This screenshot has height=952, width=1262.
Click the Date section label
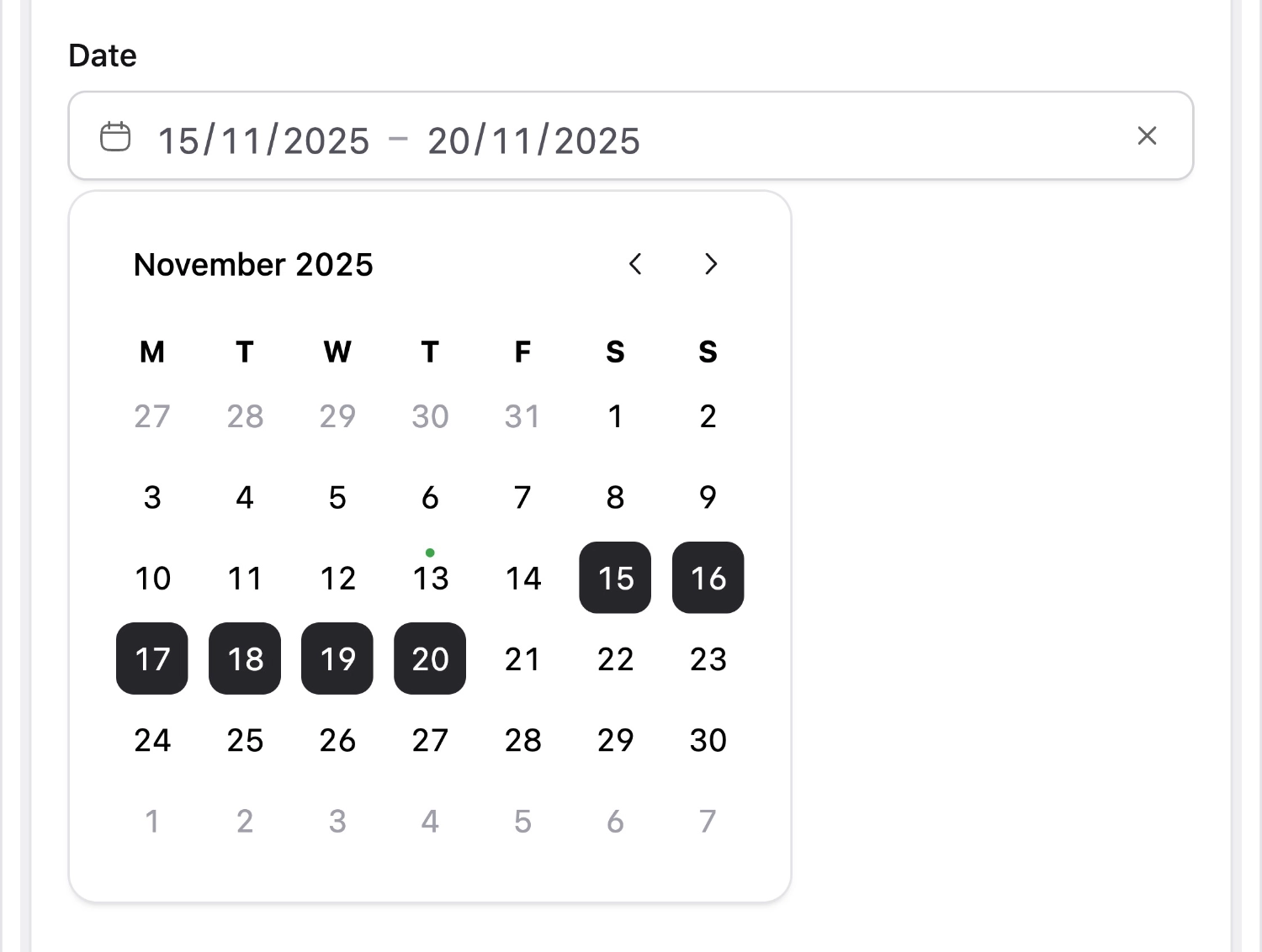102,55
